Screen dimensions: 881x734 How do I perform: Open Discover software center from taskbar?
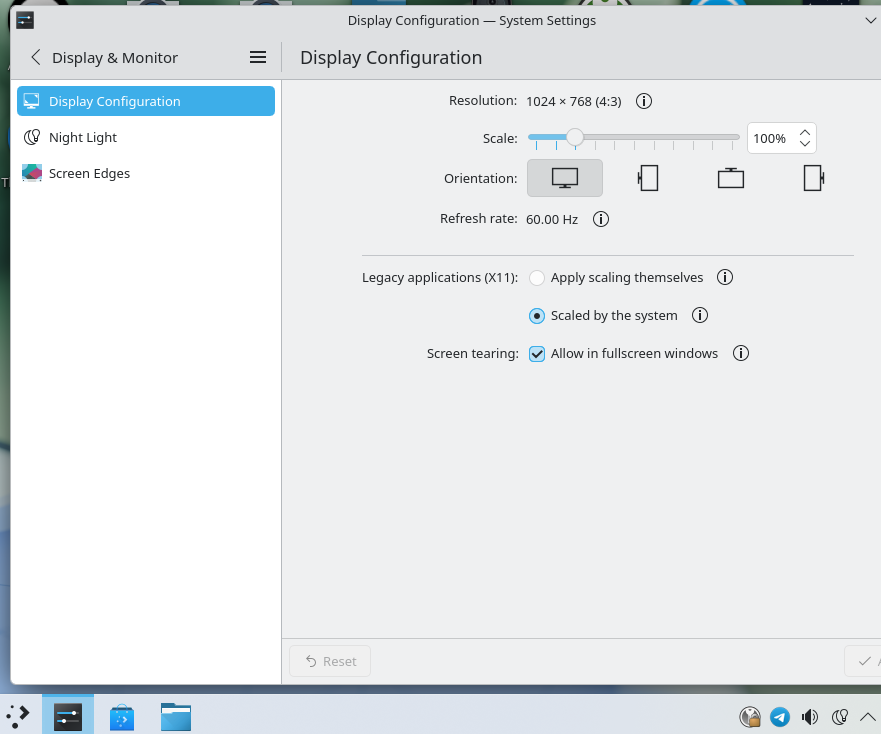tap(122, 717)
